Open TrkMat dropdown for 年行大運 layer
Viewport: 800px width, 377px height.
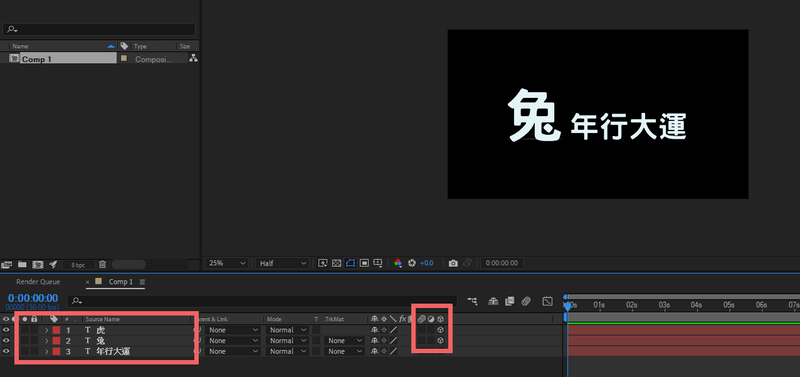[343, 351]
